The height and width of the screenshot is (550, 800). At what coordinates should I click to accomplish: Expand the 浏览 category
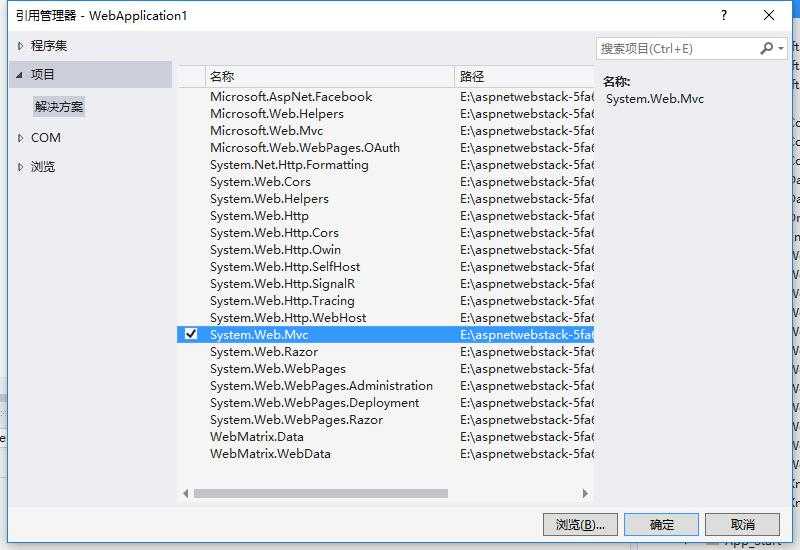(20, 167)
